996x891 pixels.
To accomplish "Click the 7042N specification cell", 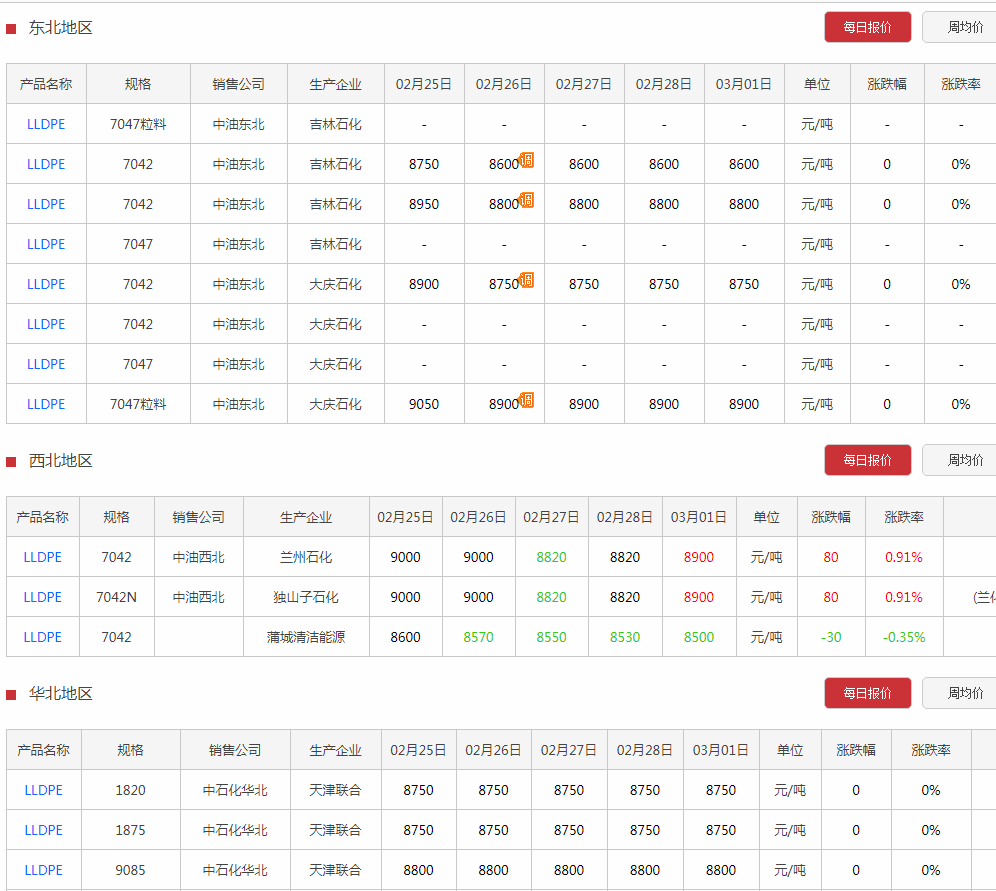I will [116, 598].
